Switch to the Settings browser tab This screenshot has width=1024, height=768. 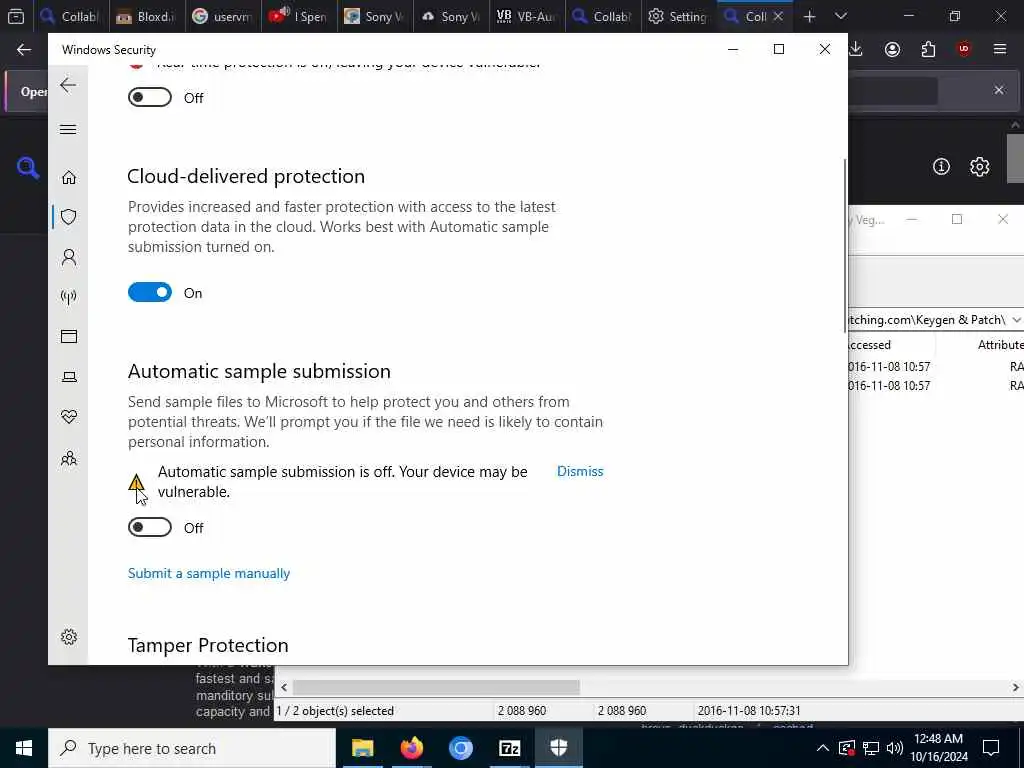point(679,16)
